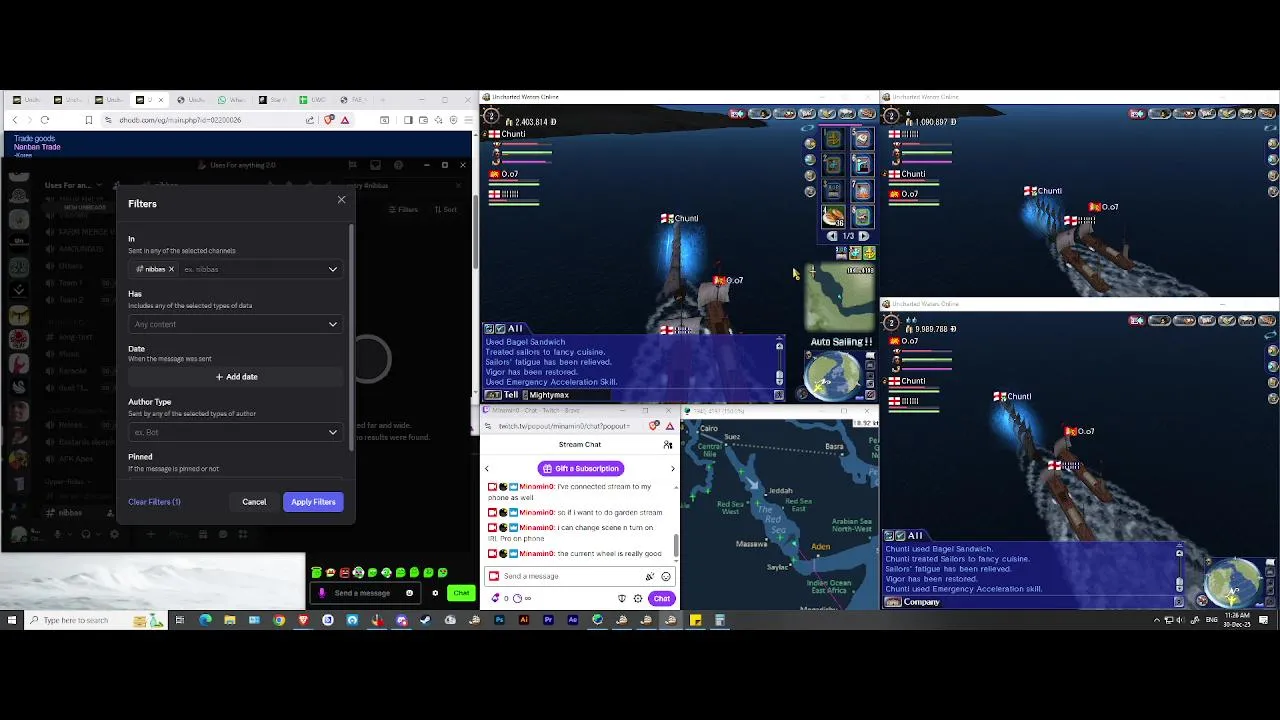Open the Has 'Any content' dropdown
1280x720 pixels.
point(235,324)
